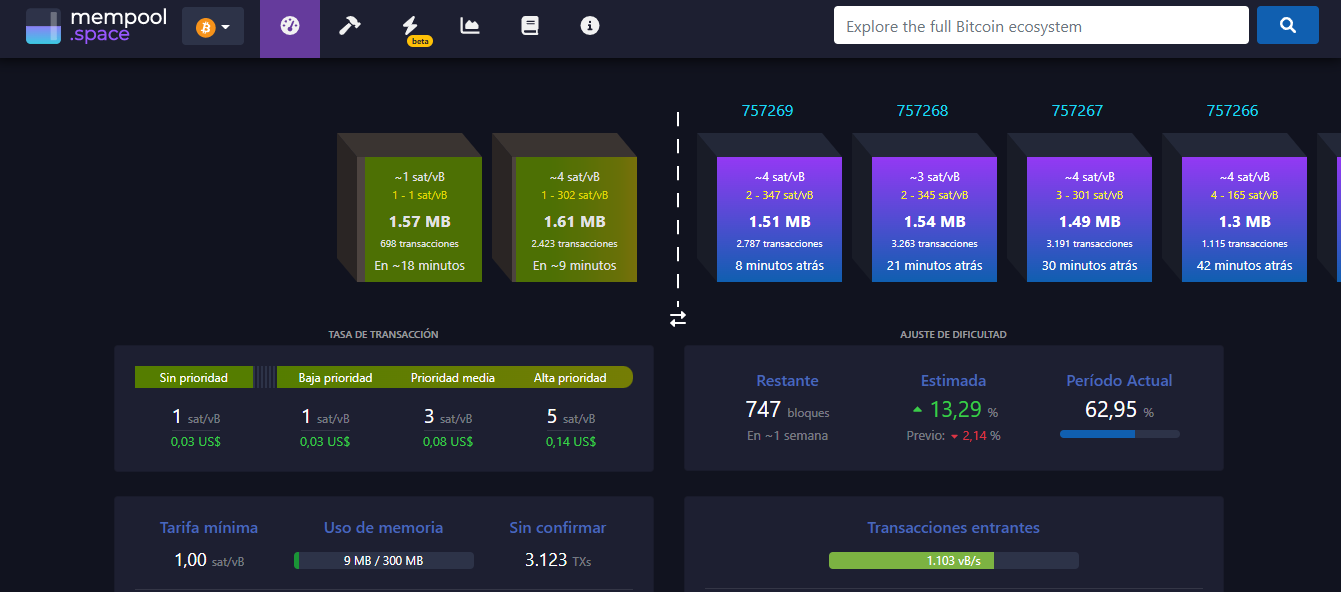Screen dimensions: 1341x592
Task: Toggle the timeline direction swap arrows icon
Action: click(678, 319)
